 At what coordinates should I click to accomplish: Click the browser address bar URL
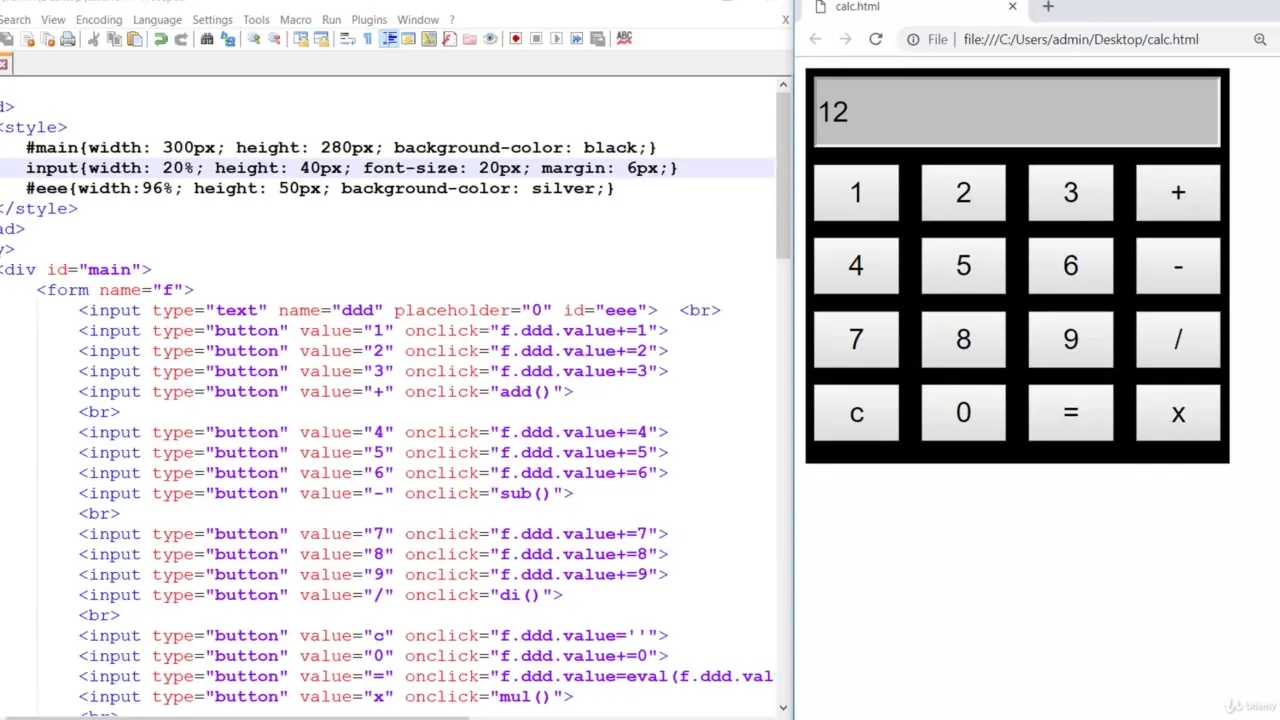(1081, 39)
